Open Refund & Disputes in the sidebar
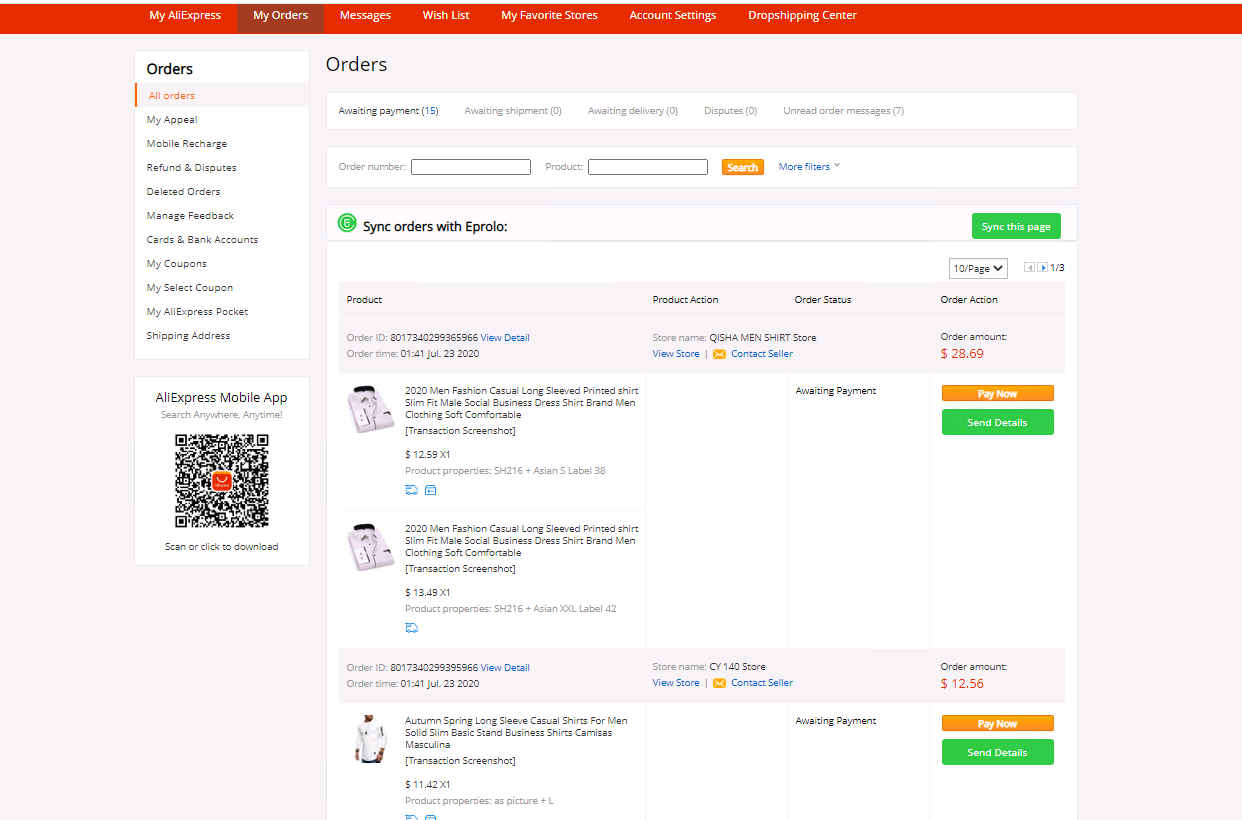This screenshot has width=1242, height=820. click(x=191, y=168)
